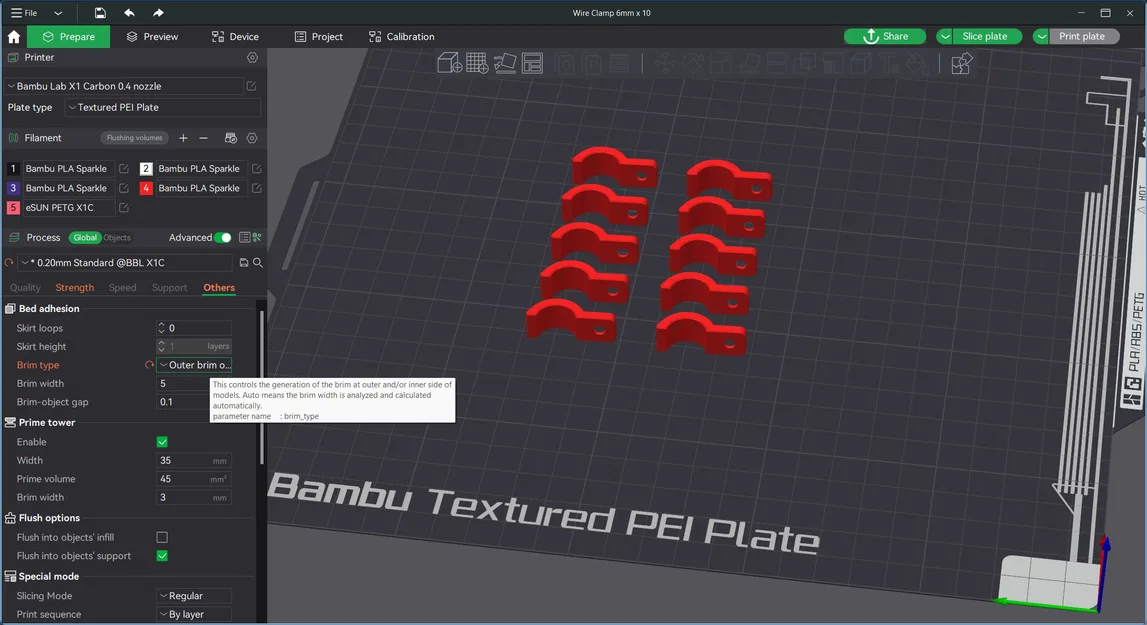The image size is (1147, 625).
Task: Open the Speed settings tab
Action: click(122, 288)
